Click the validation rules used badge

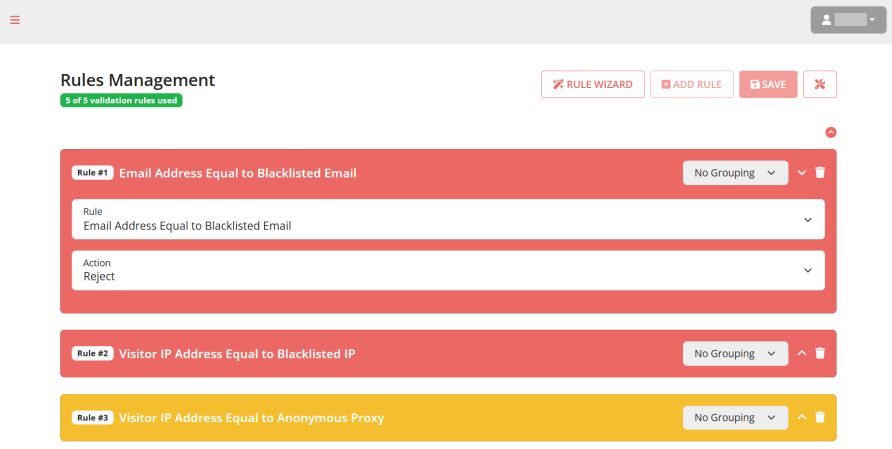pos(121,100)
